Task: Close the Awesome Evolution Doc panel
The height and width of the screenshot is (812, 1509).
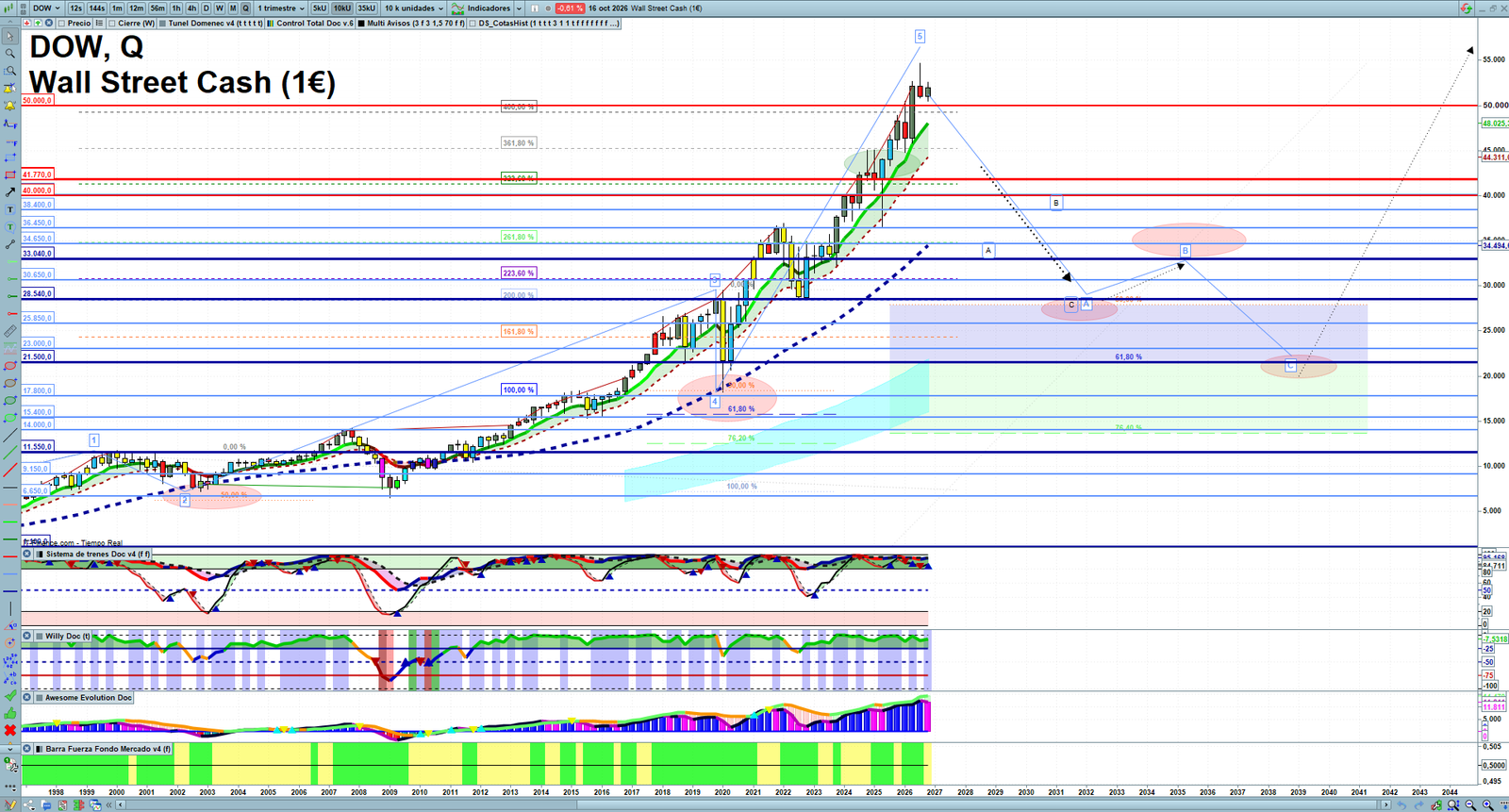Action: pyautogui.click(x=27, y=698)
